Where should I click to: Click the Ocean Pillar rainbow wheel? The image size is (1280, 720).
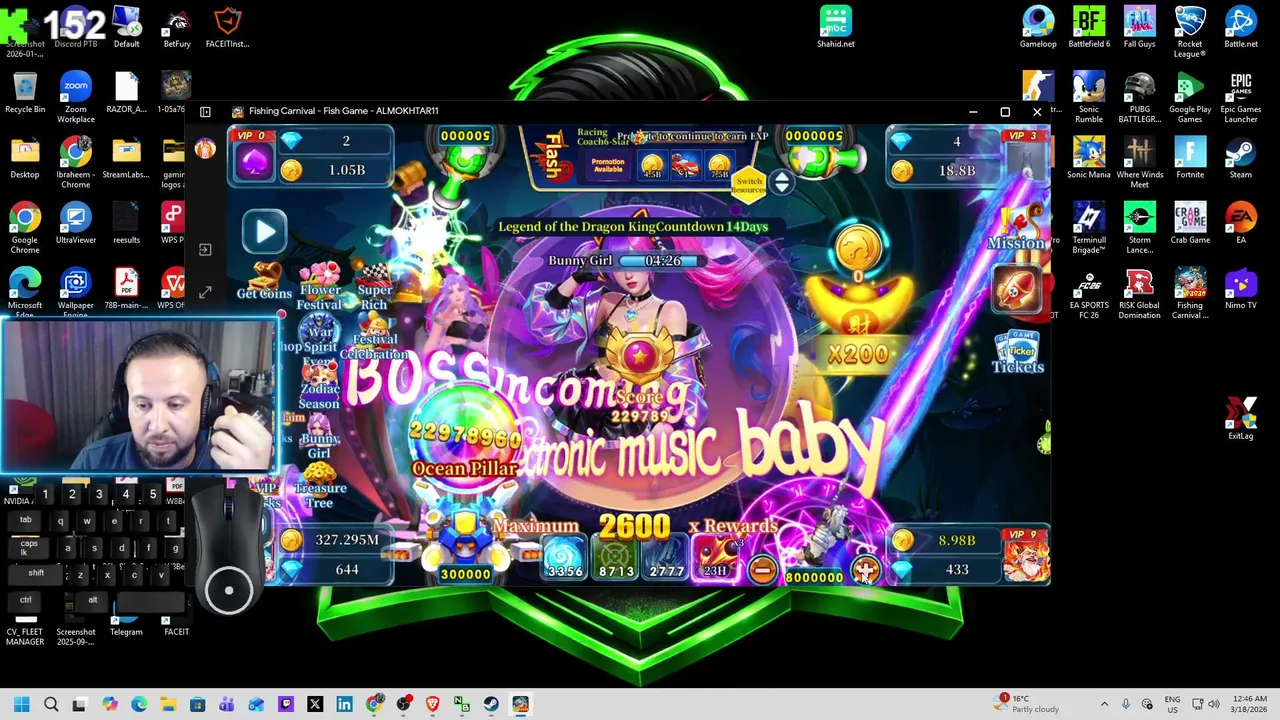[463, 437]
